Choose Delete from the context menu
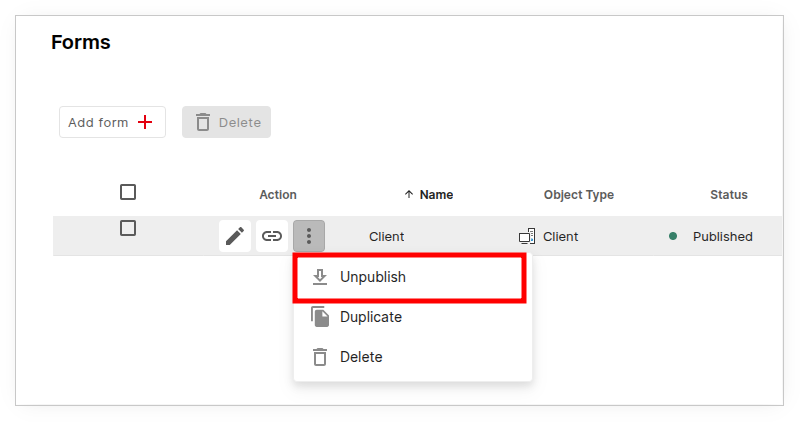The height and width of the screenshot is (422, 800). click(361, 357)
